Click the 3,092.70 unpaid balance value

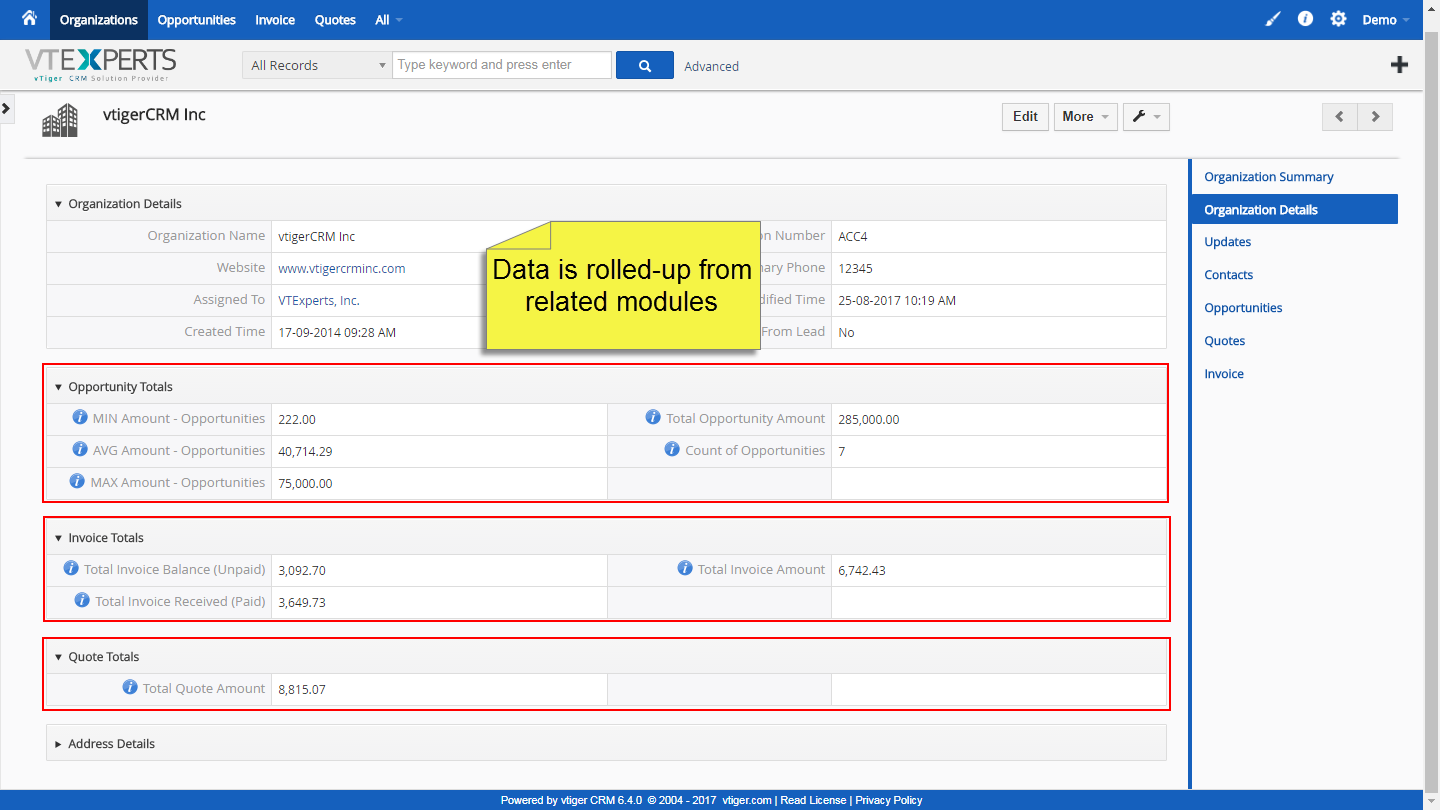coord(302,571)
